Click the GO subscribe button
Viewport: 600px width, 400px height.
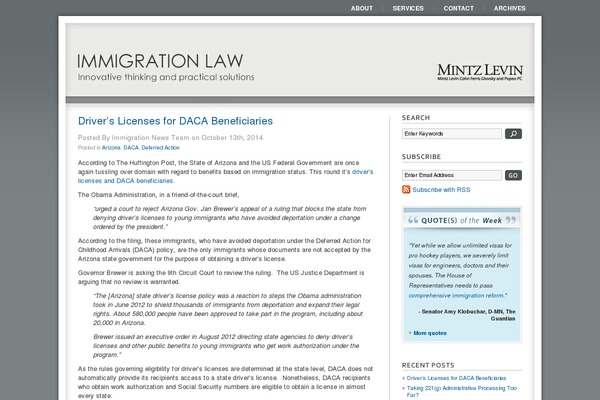(x=513, y=175)
